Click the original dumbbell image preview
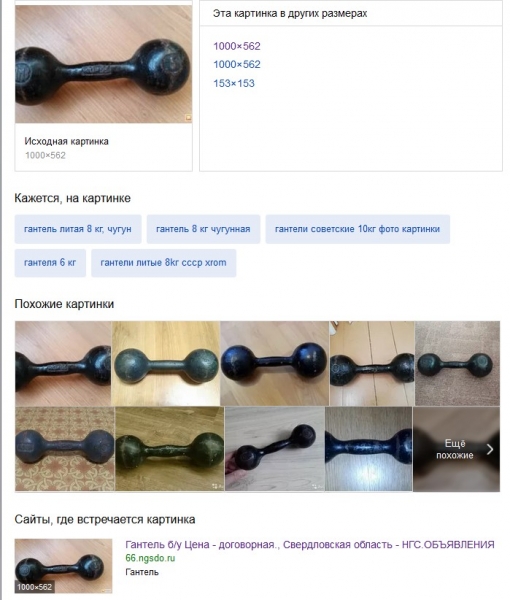The image size is (510, 600). [x=103, y=64]
